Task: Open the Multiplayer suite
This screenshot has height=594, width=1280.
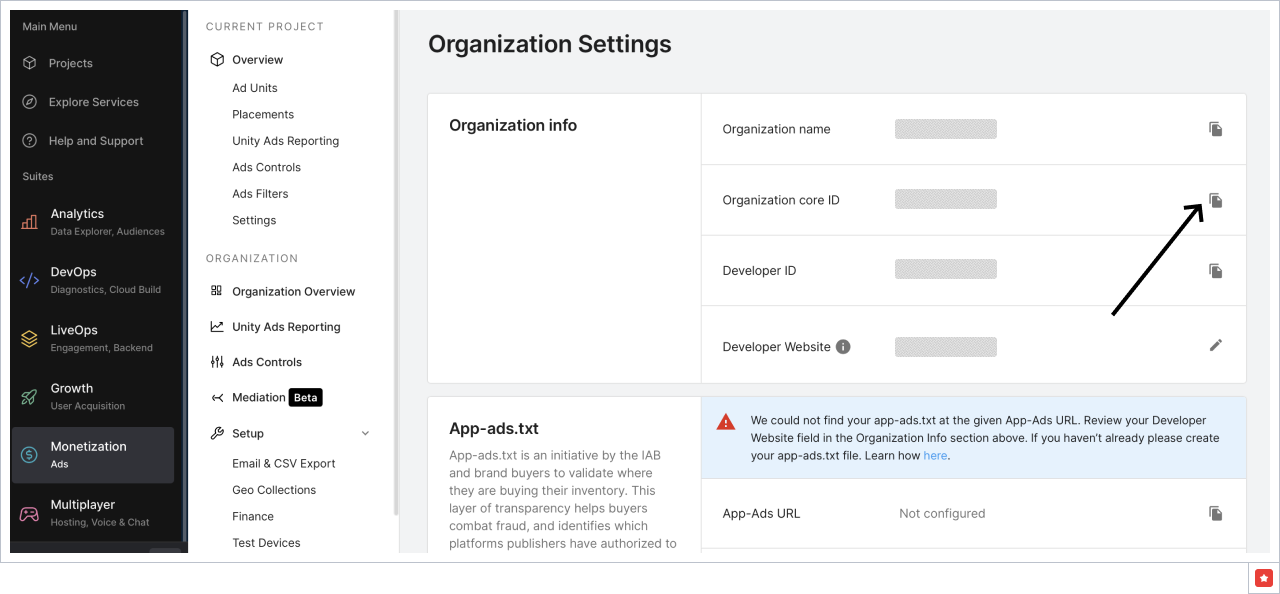Action: click(x=85, y=512)
